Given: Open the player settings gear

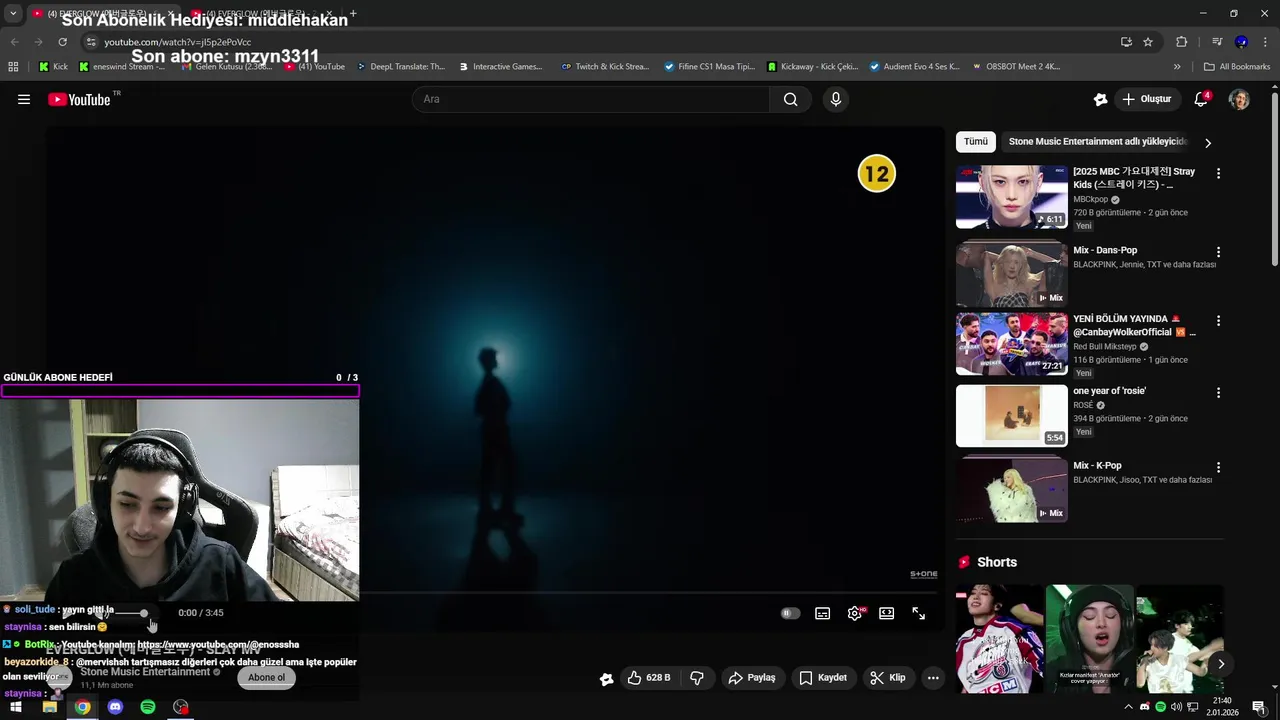Looking at the screenshot, I should point(855,613).
